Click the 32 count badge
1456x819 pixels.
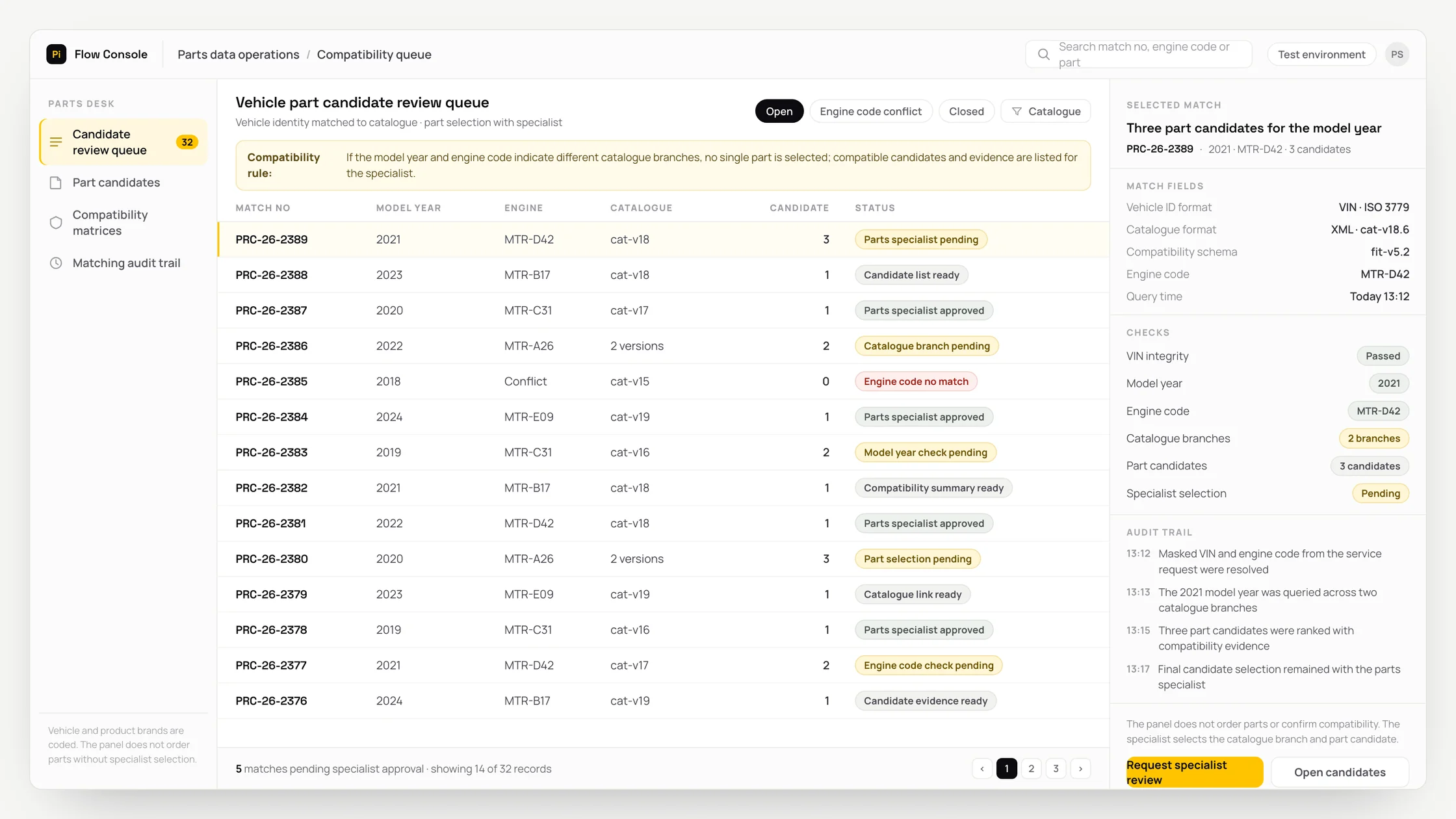pyautogui.click(x=187, y=142)
